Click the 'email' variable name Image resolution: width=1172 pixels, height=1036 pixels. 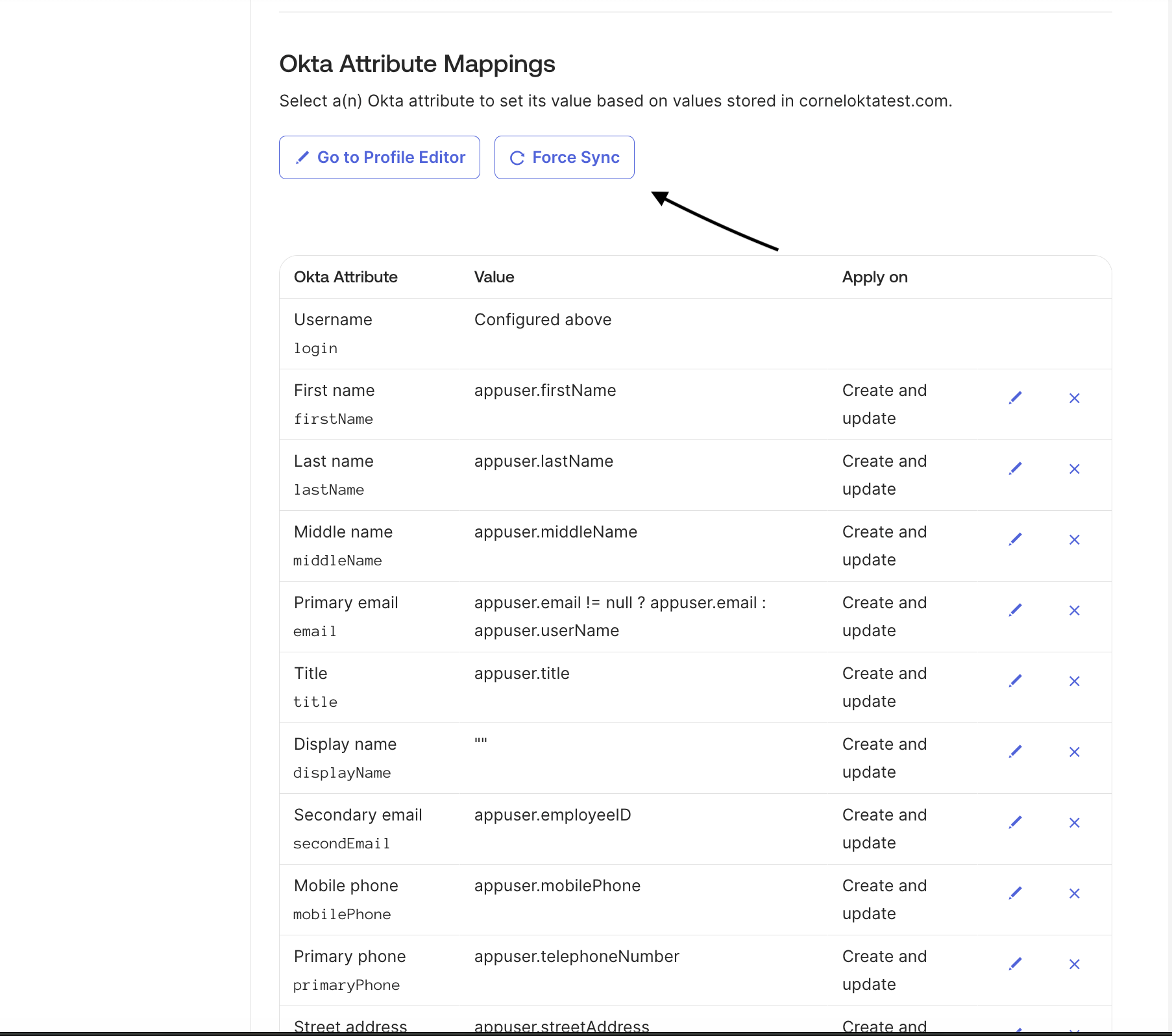tap(315, 632)
